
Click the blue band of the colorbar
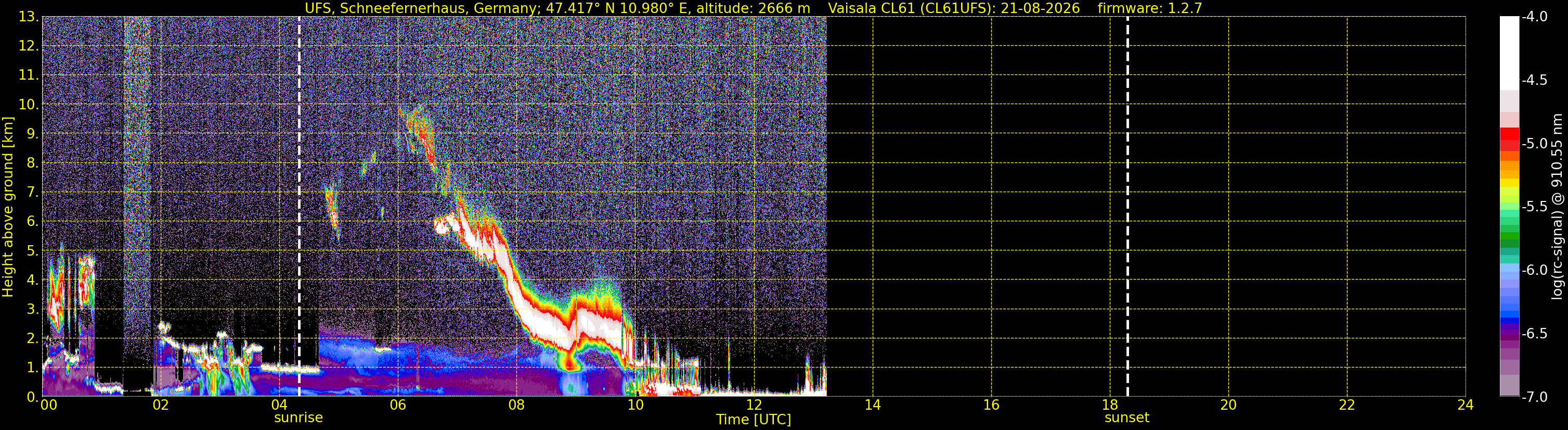1510,314
